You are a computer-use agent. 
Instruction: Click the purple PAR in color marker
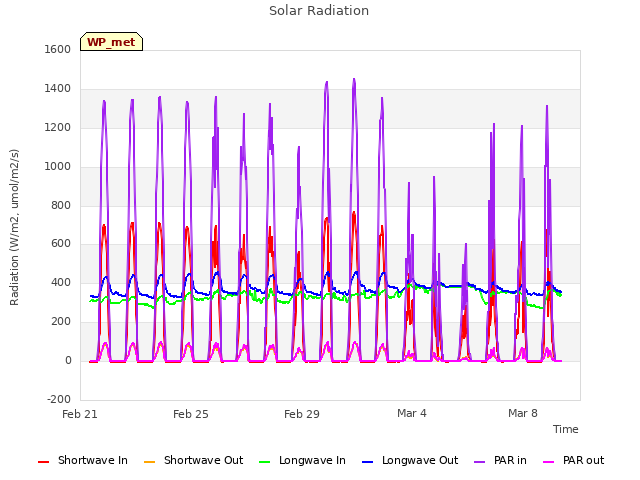pos(480,462)
